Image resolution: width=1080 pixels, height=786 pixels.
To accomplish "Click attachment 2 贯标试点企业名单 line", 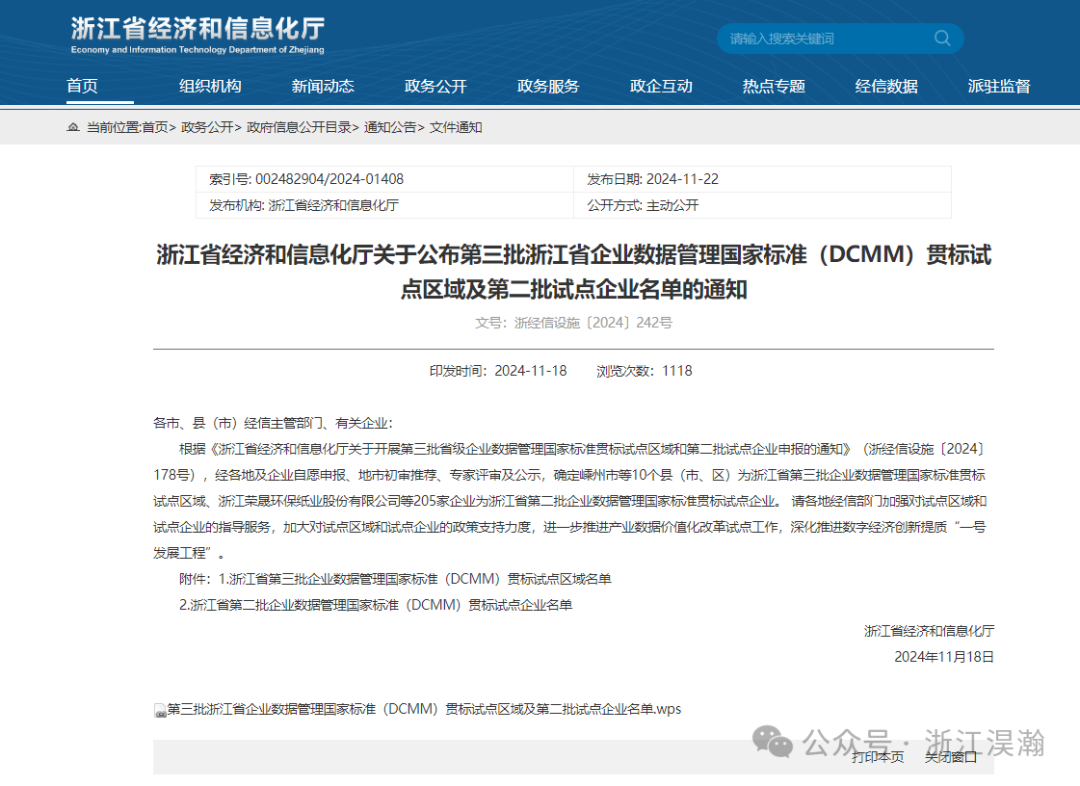I will (376, 605).
